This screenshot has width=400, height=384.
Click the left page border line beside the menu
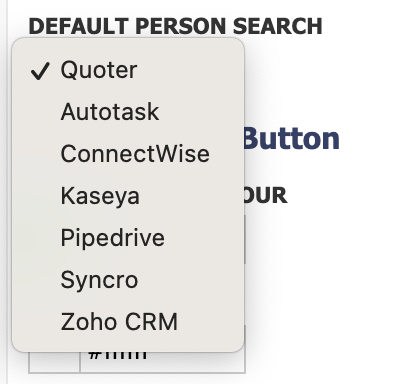pos(7,192)
